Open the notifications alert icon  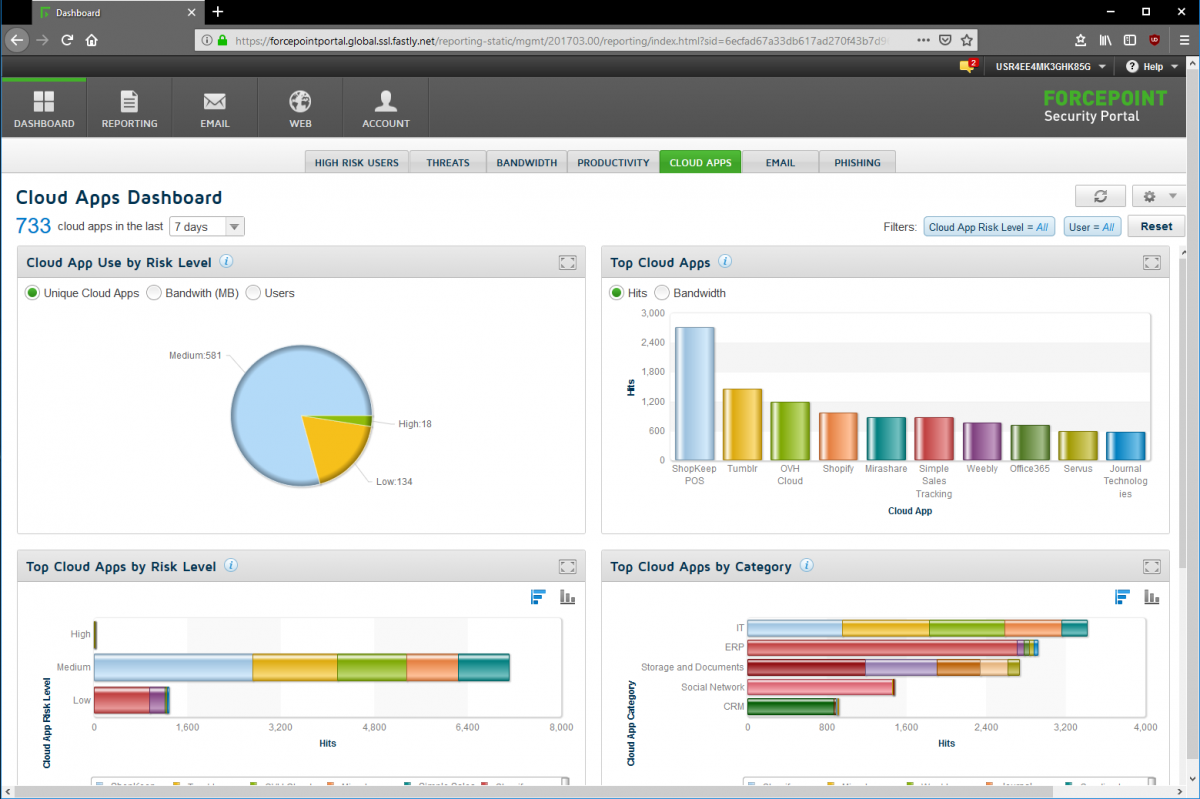point(967,66)
